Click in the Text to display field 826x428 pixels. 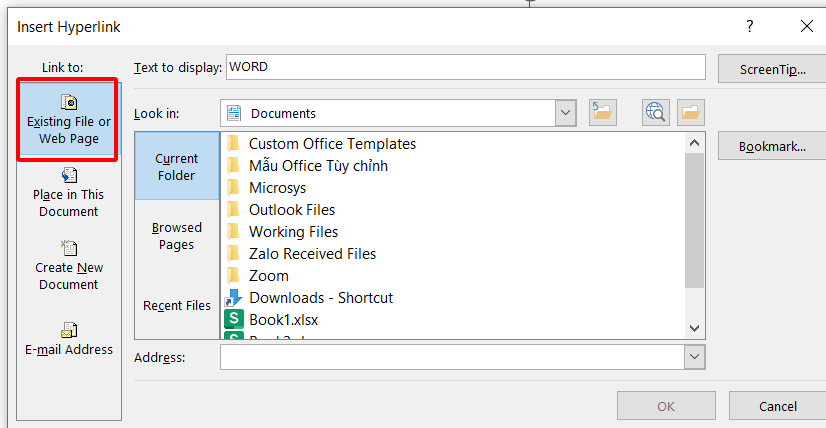[x=465, y=67]
